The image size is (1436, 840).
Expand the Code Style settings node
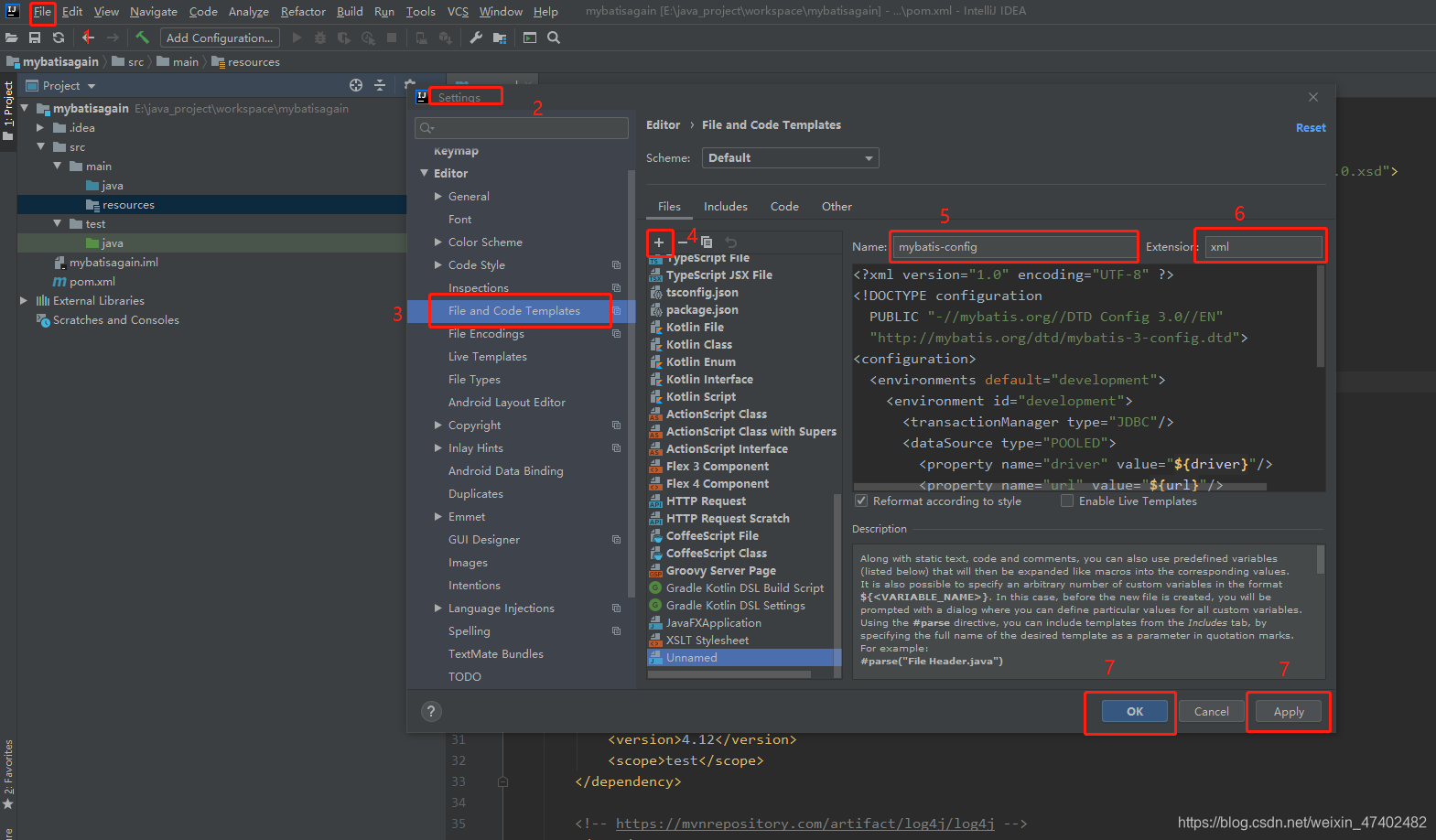tap(438, 264)
